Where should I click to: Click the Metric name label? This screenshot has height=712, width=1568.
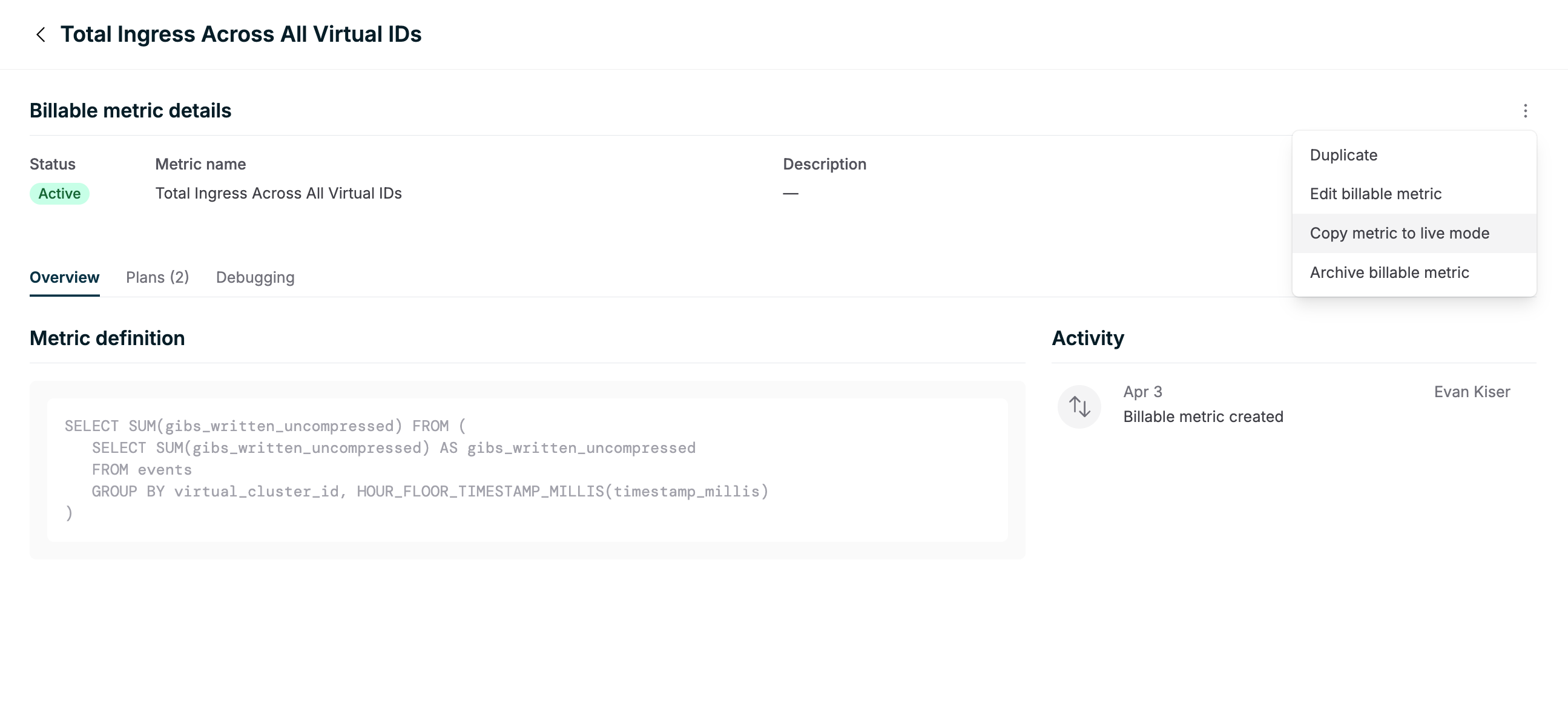(x=200, y=164)
